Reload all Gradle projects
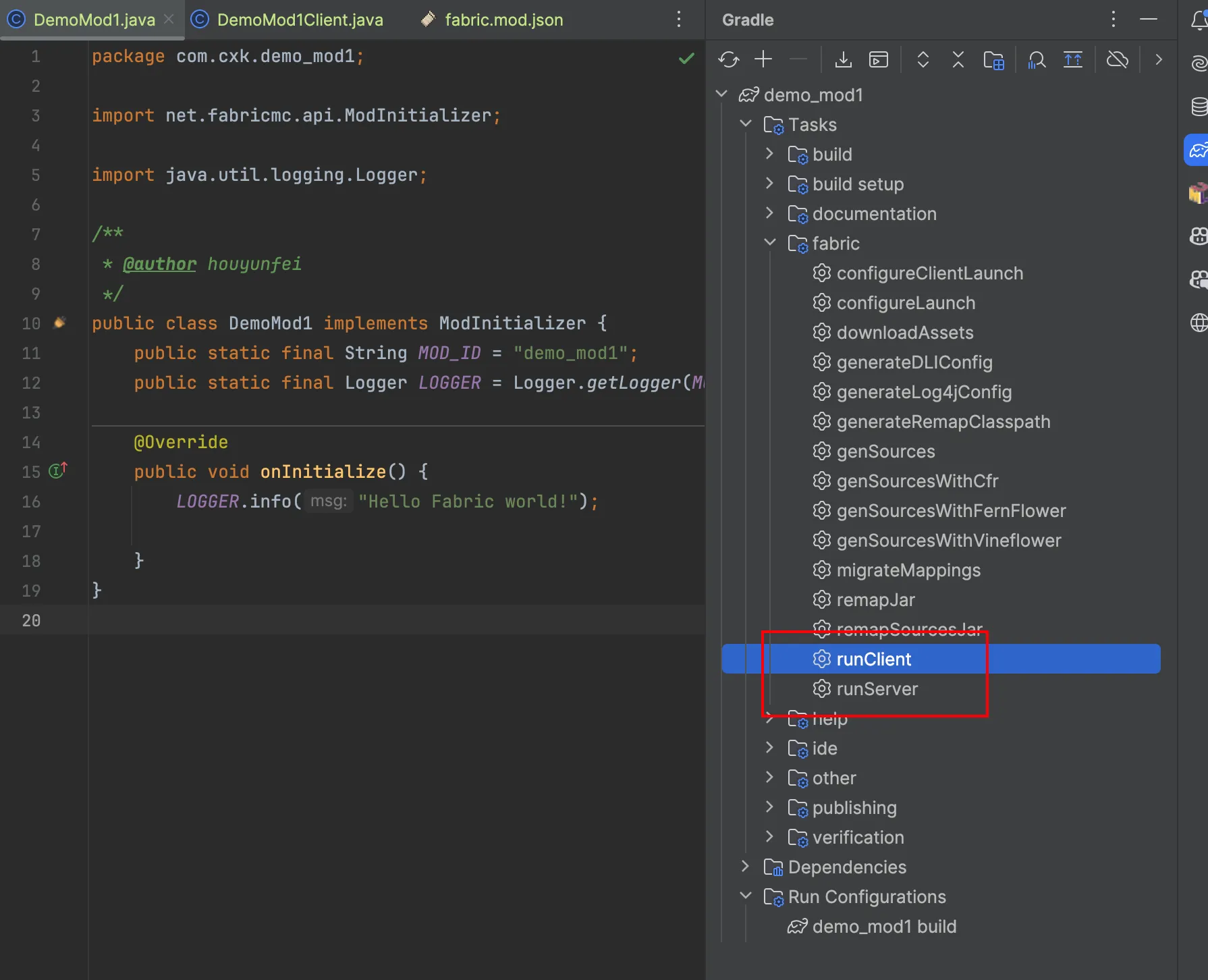1208x980 pixels. point(729,60)
